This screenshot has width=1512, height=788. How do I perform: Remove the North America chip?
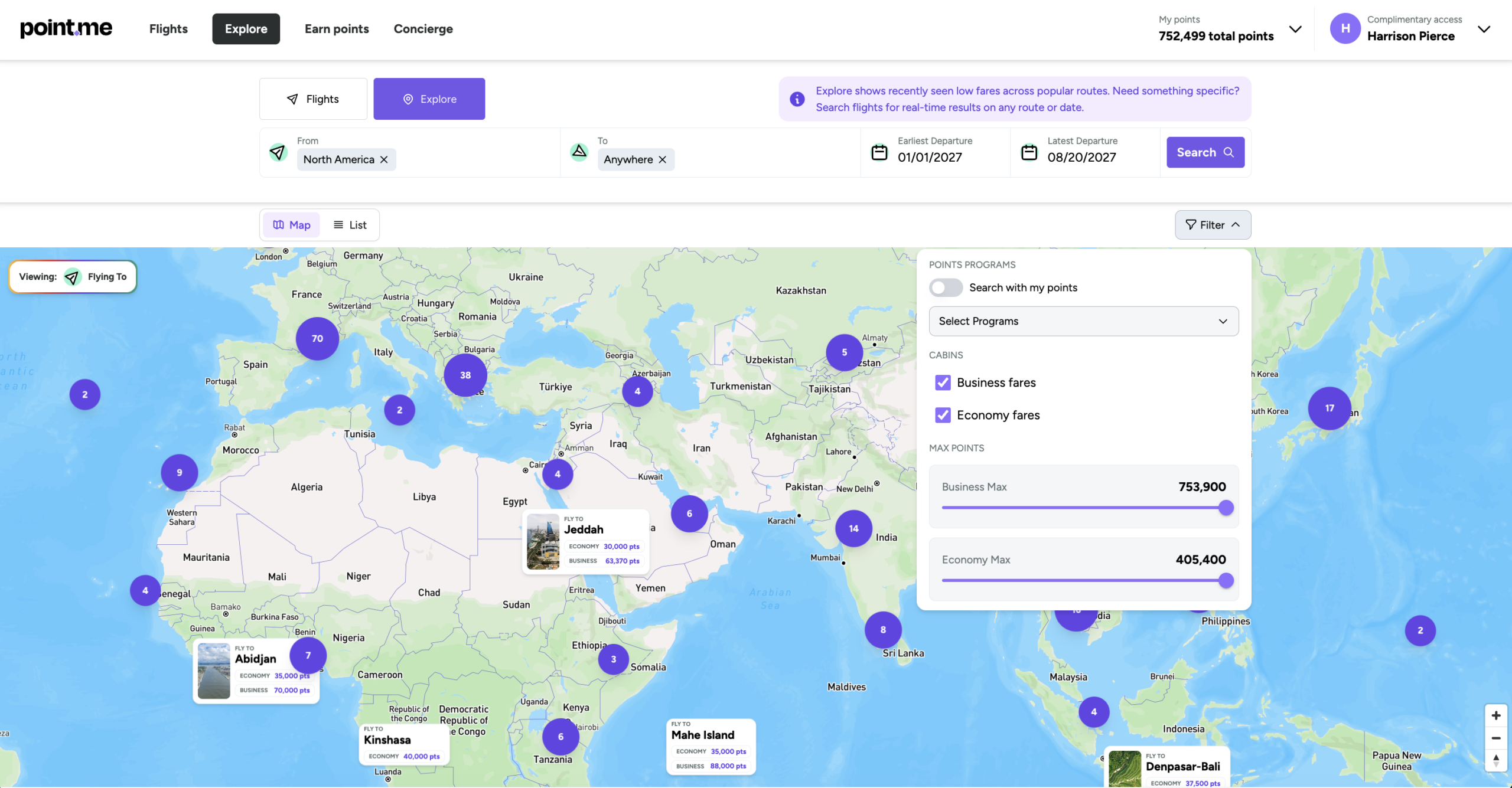pos(384,159)
